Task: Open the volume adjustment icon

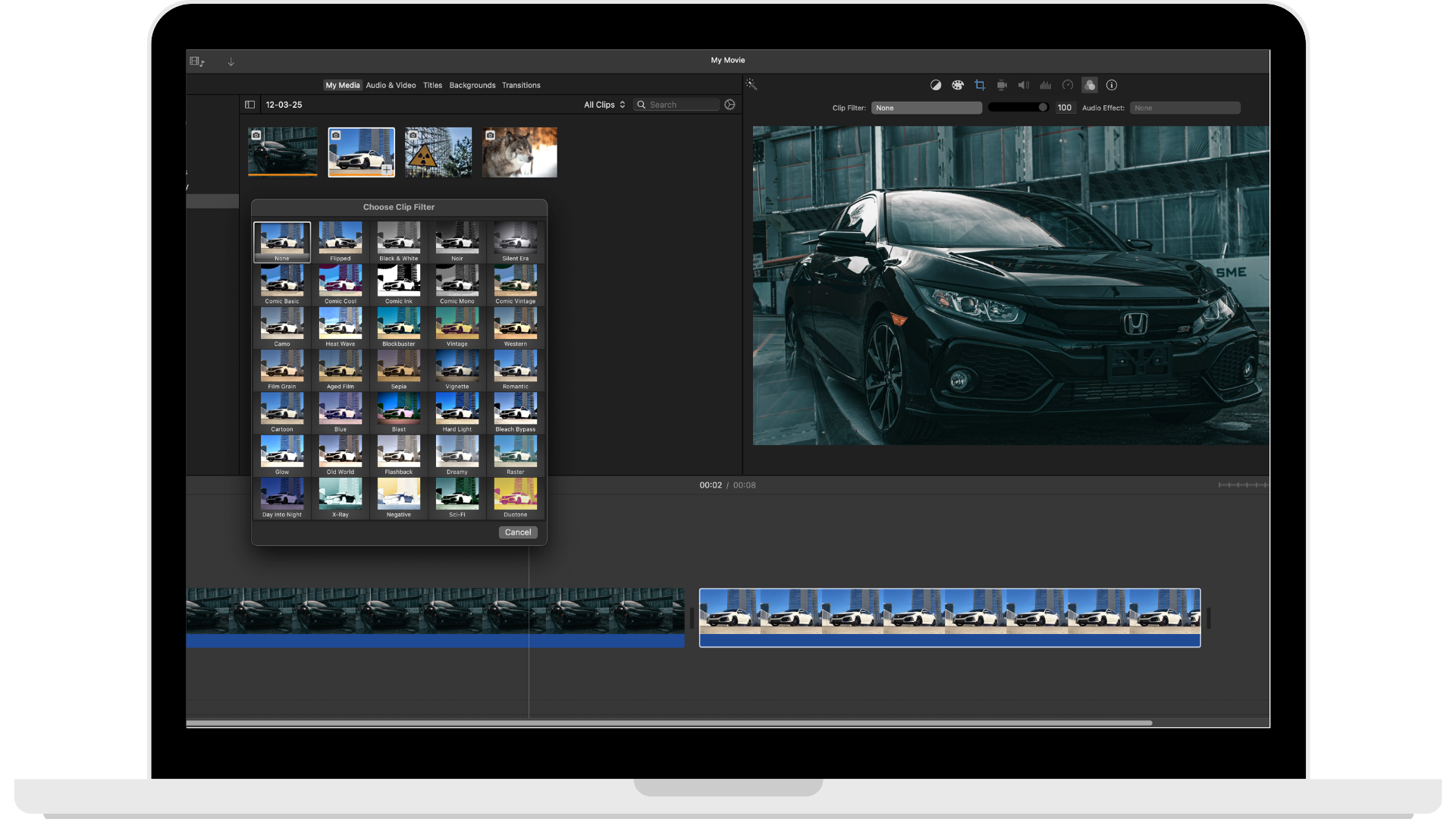Action: (x=1024, y=85)
